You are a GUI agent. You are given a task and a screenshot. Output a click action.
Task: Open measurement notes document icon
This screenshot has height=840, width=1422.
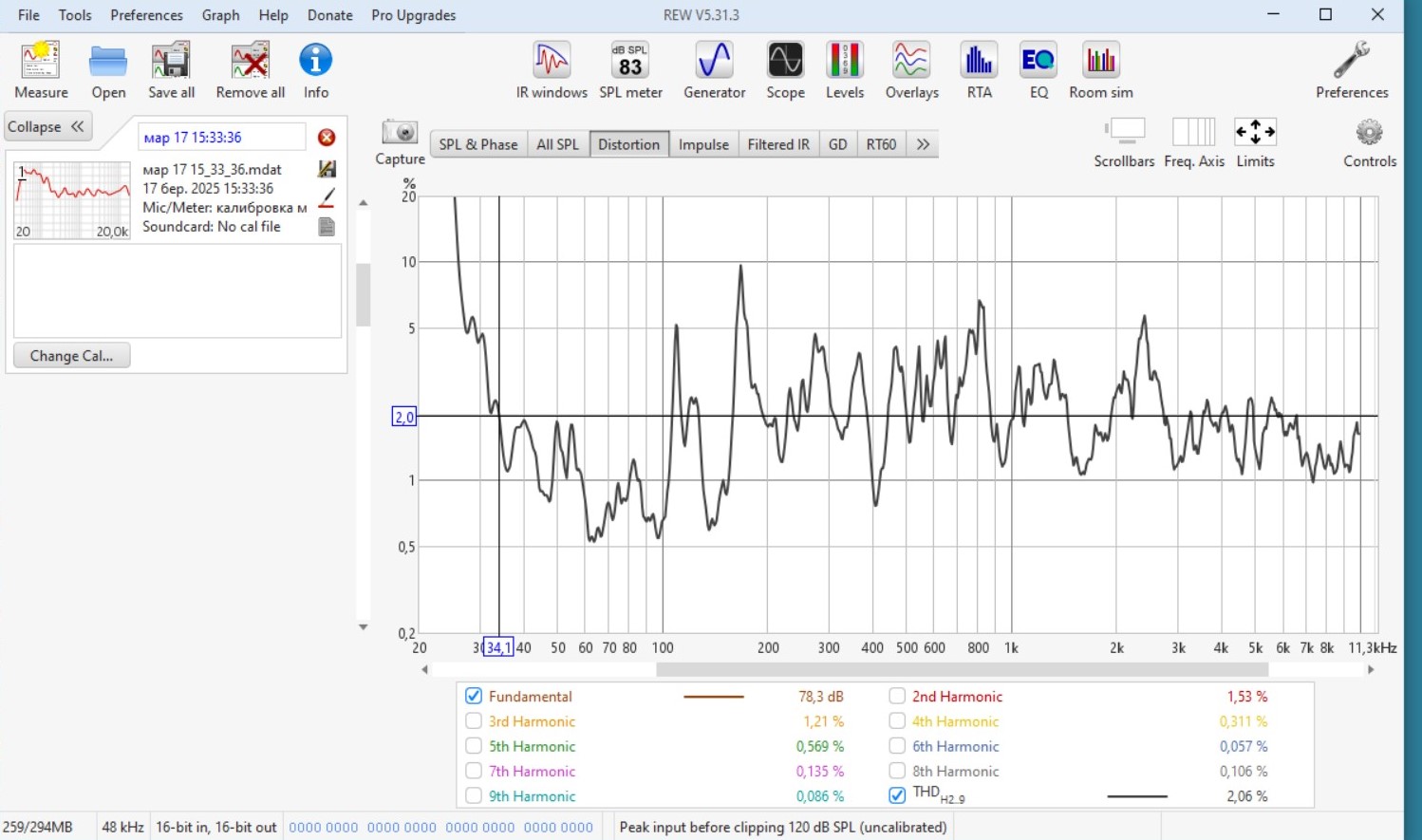point(327,227)
